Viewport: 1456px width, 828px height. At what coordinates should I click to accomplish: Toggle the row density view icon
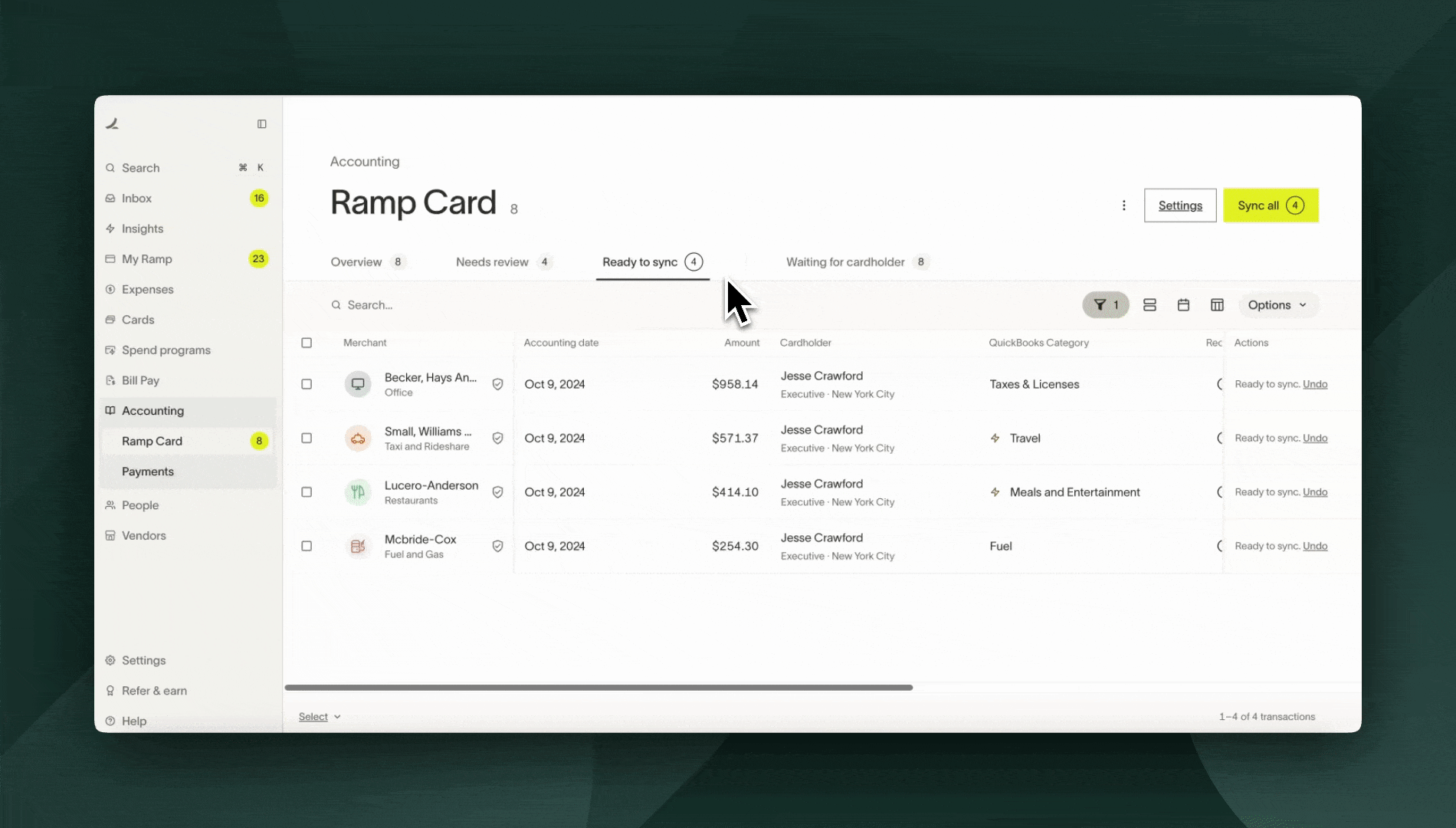(x=1149, y=305)
